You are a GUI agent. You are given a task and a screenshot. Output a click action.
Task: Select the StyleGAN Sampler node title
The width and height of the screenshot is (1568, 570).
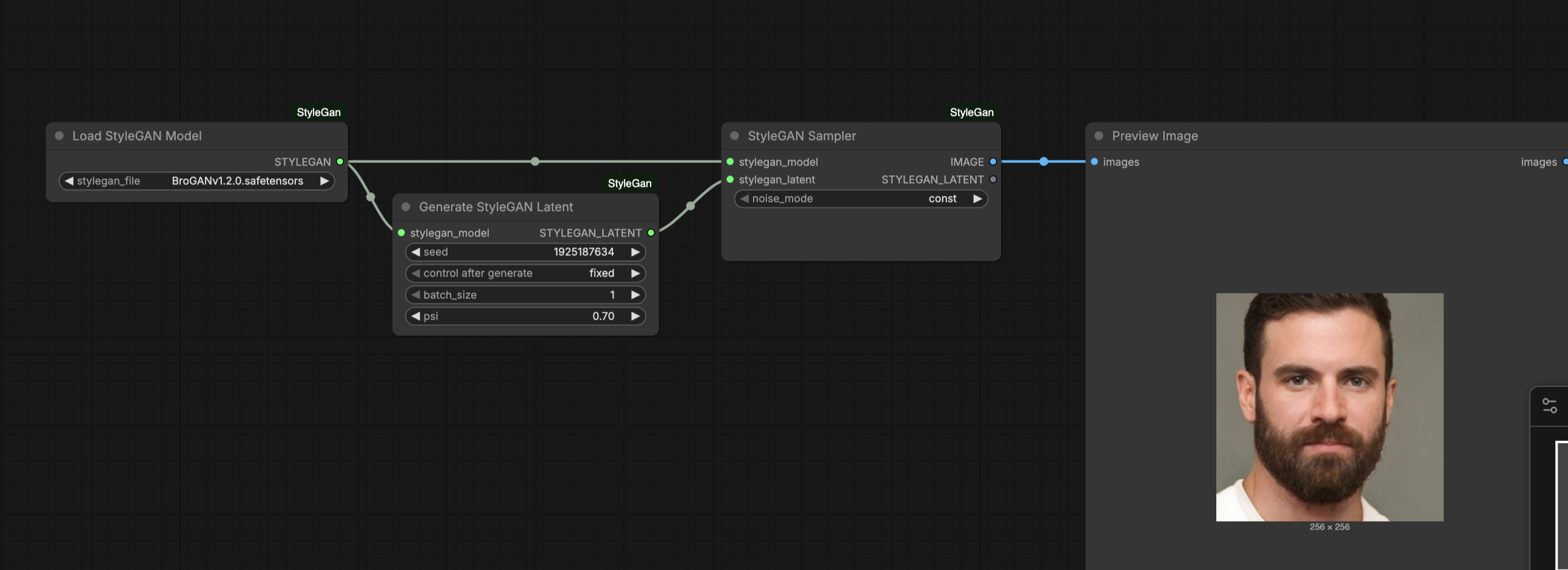[x=802, y=136]
